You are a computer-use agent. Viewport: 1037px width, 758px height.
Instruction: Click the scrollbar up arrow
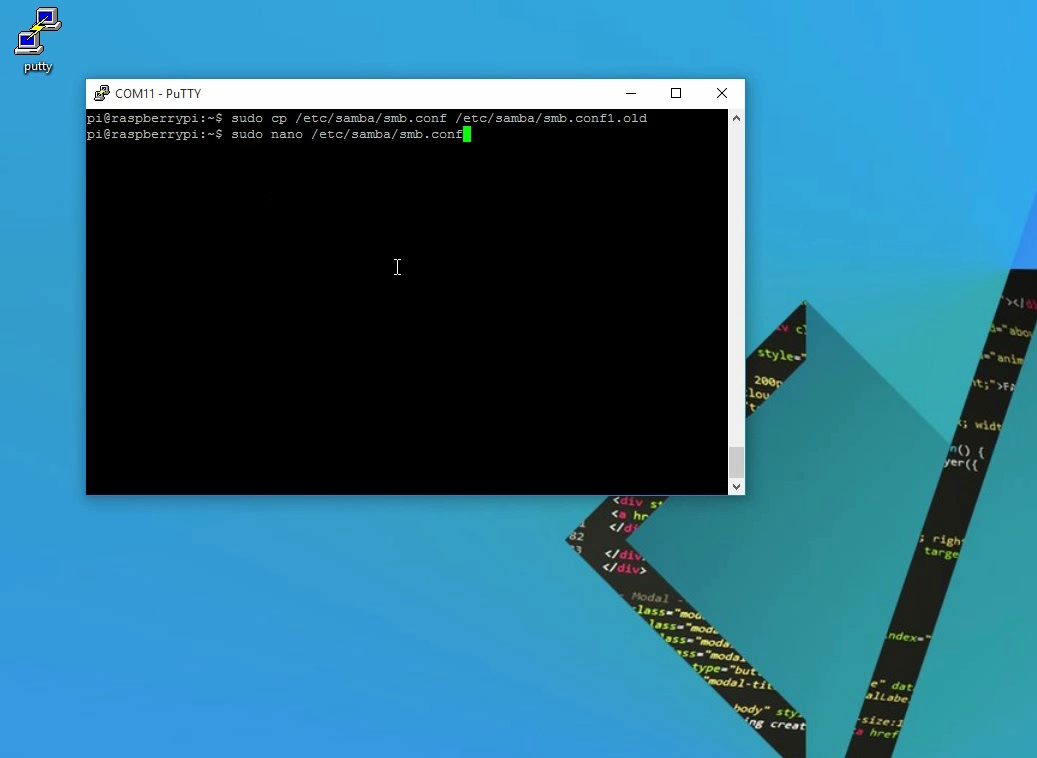click(736, 117)
